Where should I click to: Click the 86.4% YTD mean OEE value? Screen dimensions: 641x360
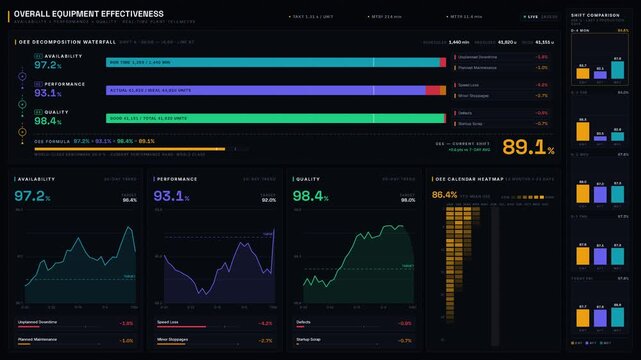click(x=444, y=195)
